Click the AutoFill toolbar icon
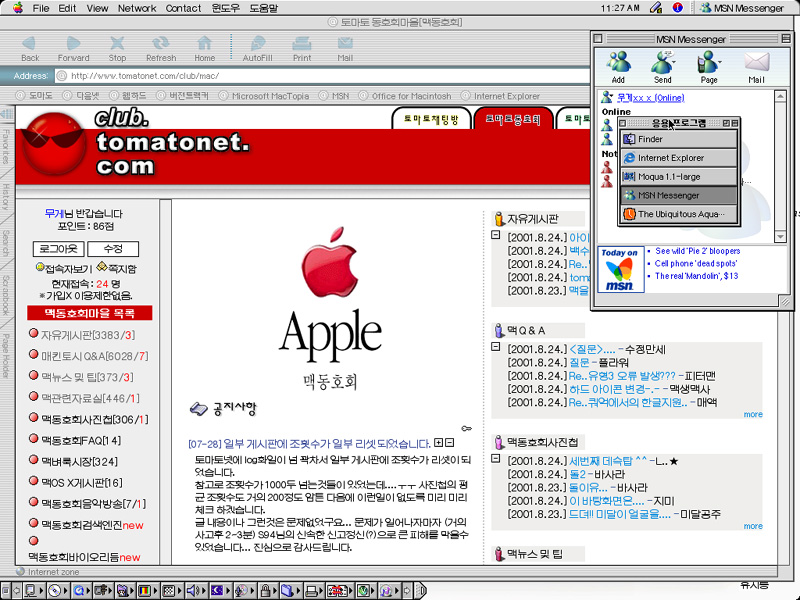 [257, 46]
